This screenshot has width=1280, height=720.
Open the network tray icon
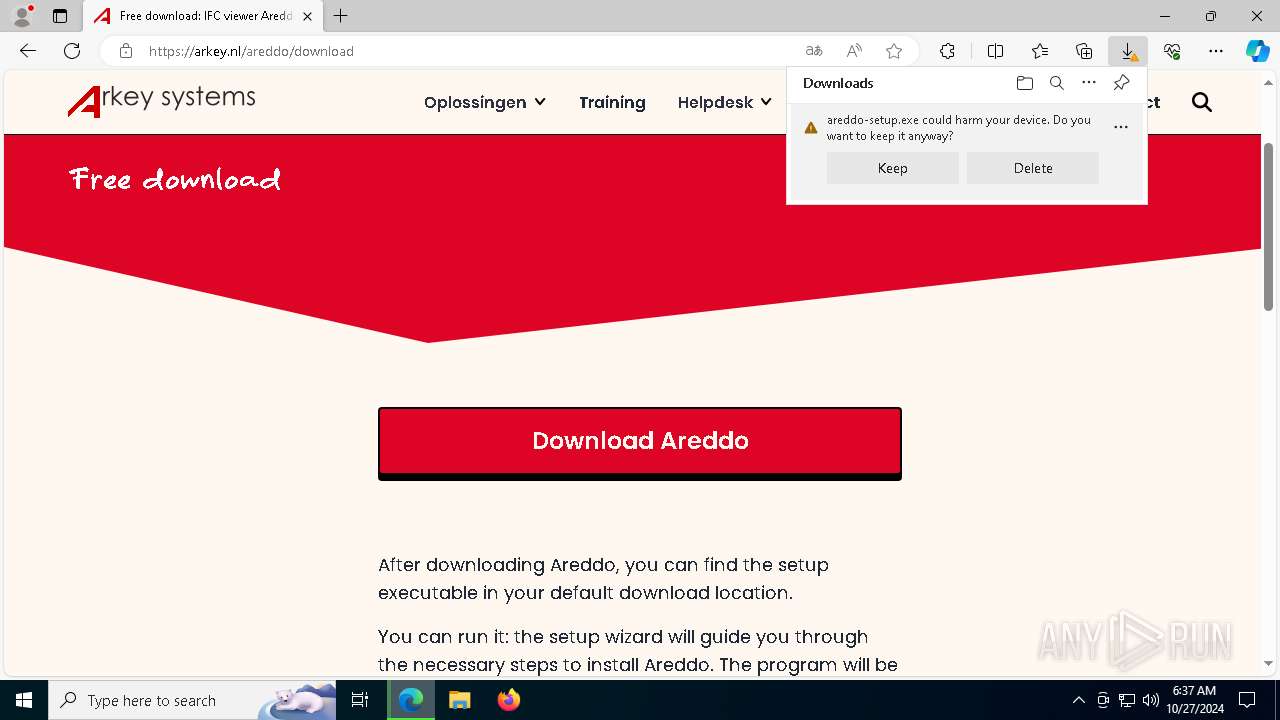pos(1127,700)
